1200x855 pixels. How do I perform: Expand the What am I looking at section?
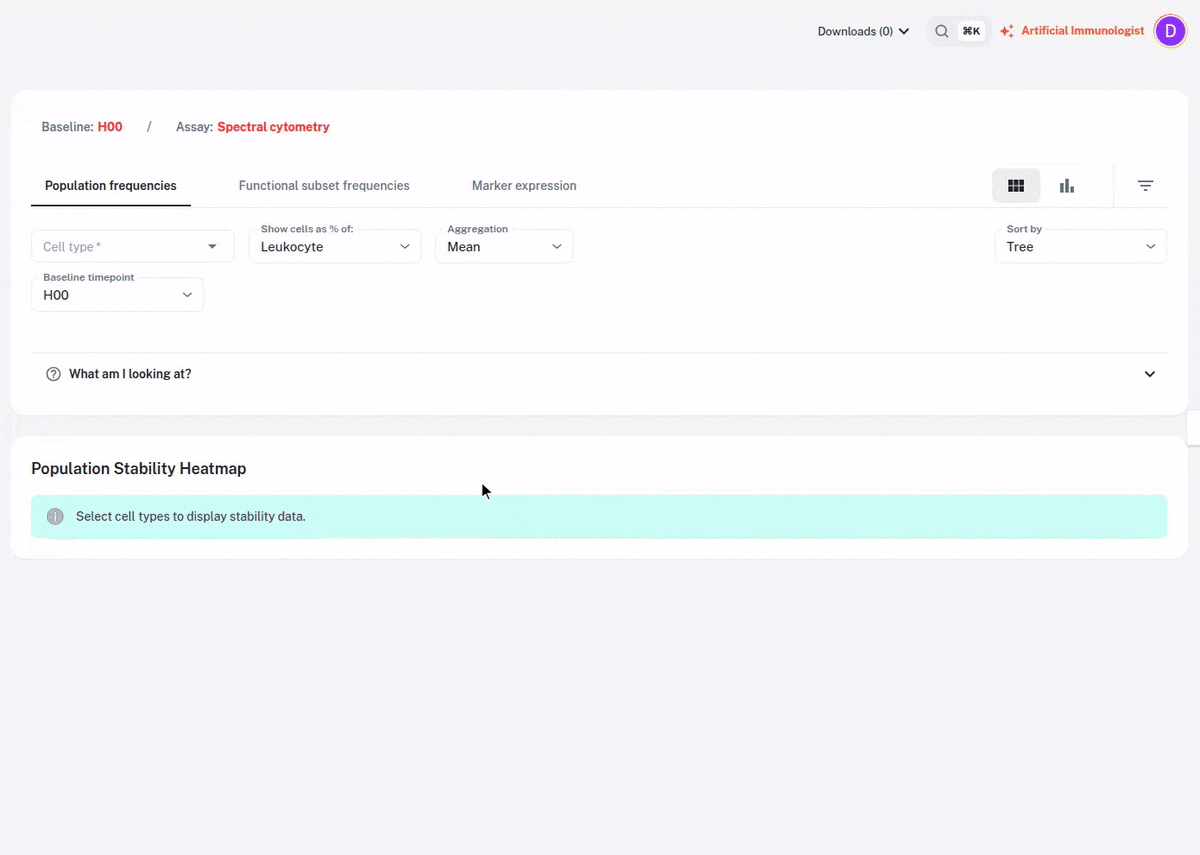coord(599,374)
